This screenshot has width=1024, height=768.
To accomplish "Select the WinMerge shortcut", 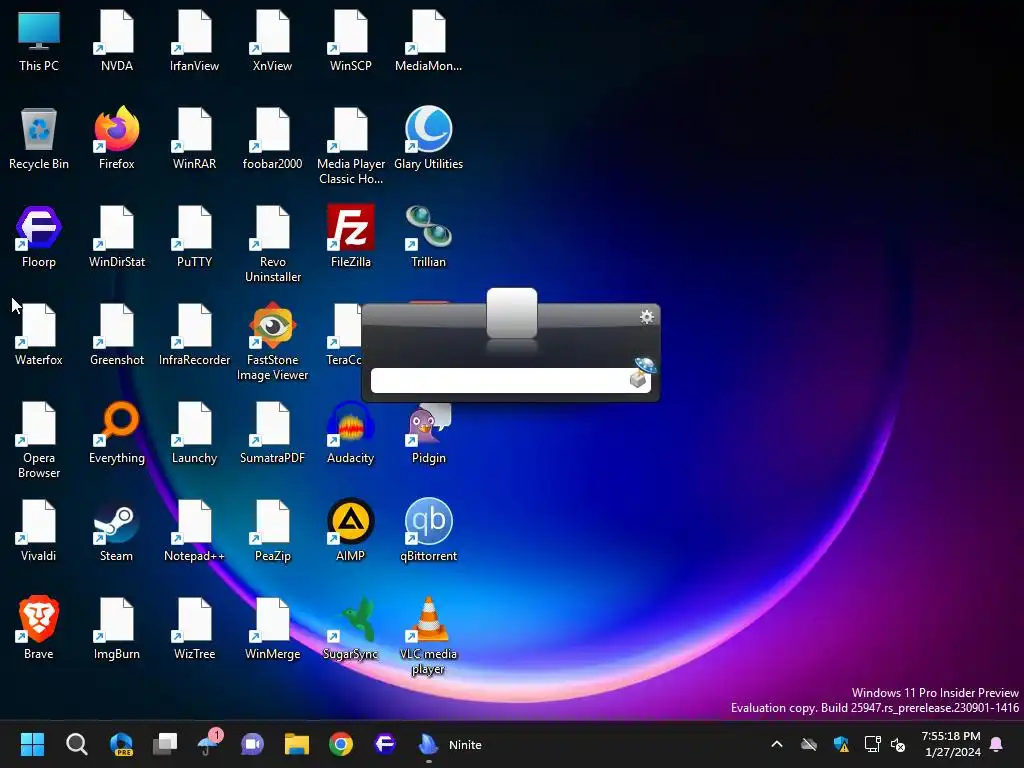I will [272, 629].
